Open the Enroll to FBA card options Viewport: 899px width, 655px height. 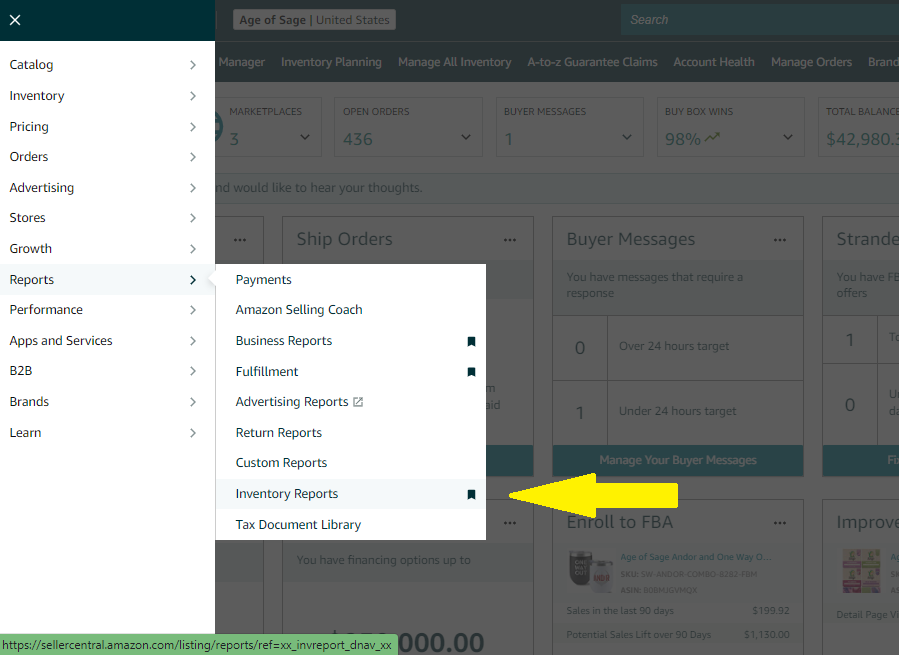click(x=780, y=523)
